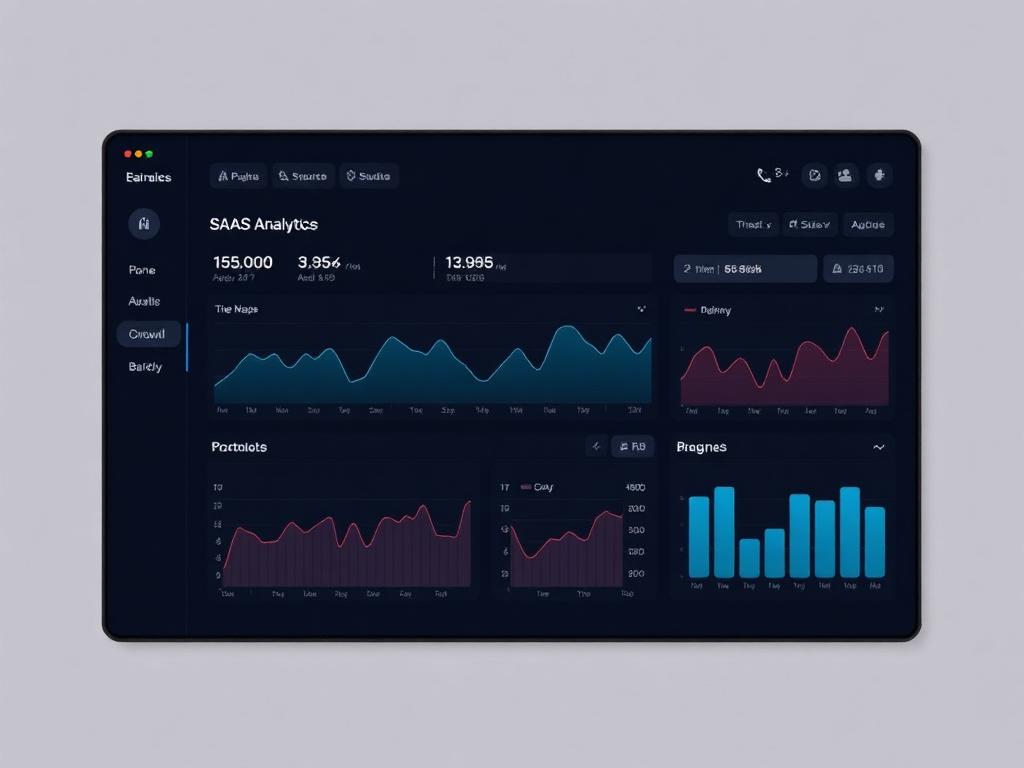The image size is (1024, 768).
Task: Click the SAAS Analytics heading
Action: pos(264,224)
